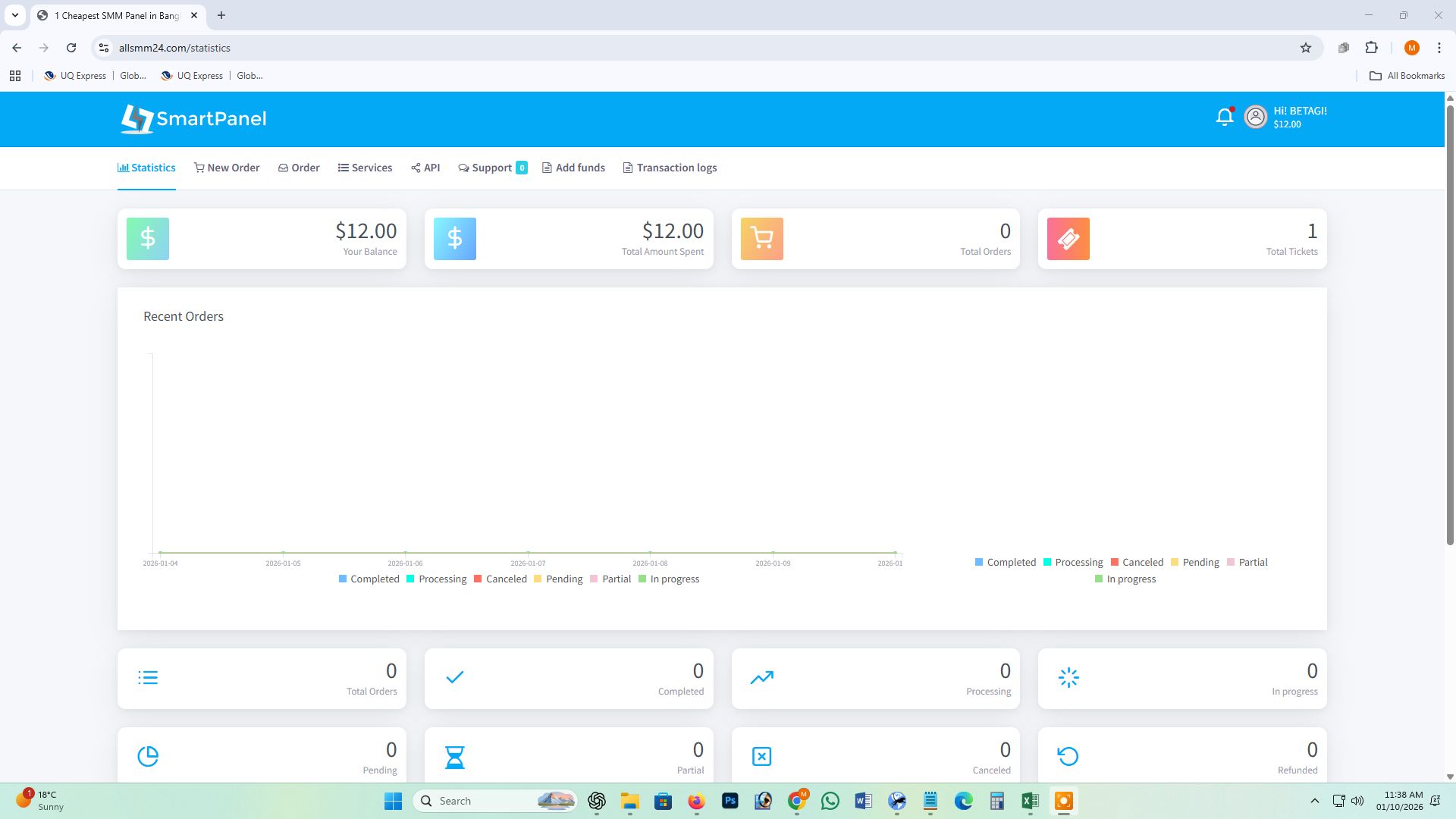Viewport: 1456px width, 819px height.
Task: Click the user profile avatar icon
Action: coord(1255,117)
